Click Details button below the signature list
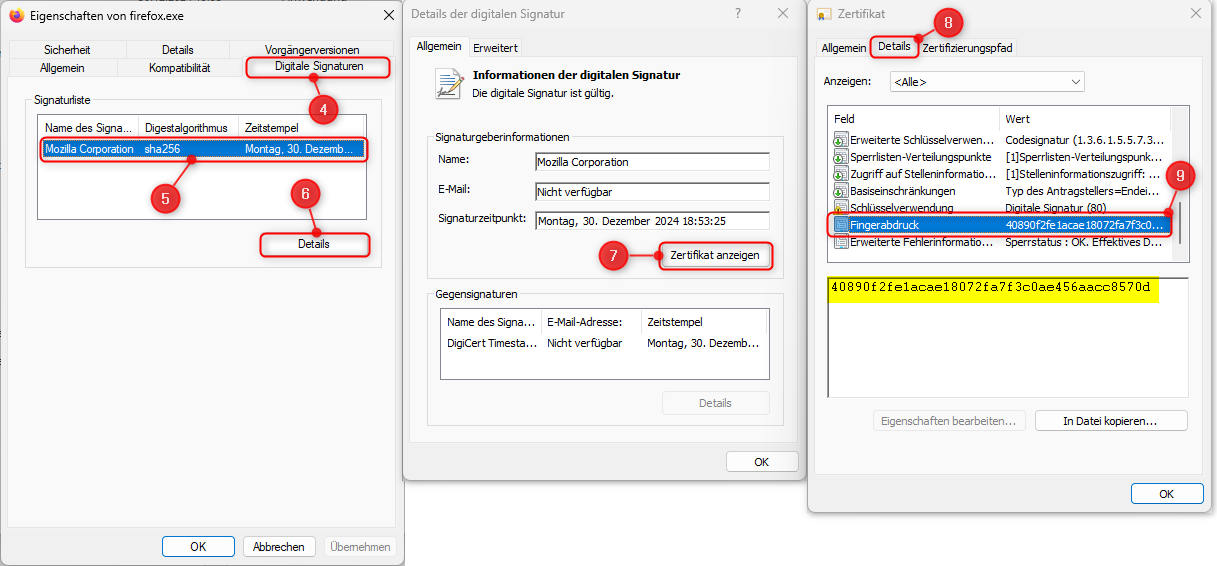 pos(314,244)
